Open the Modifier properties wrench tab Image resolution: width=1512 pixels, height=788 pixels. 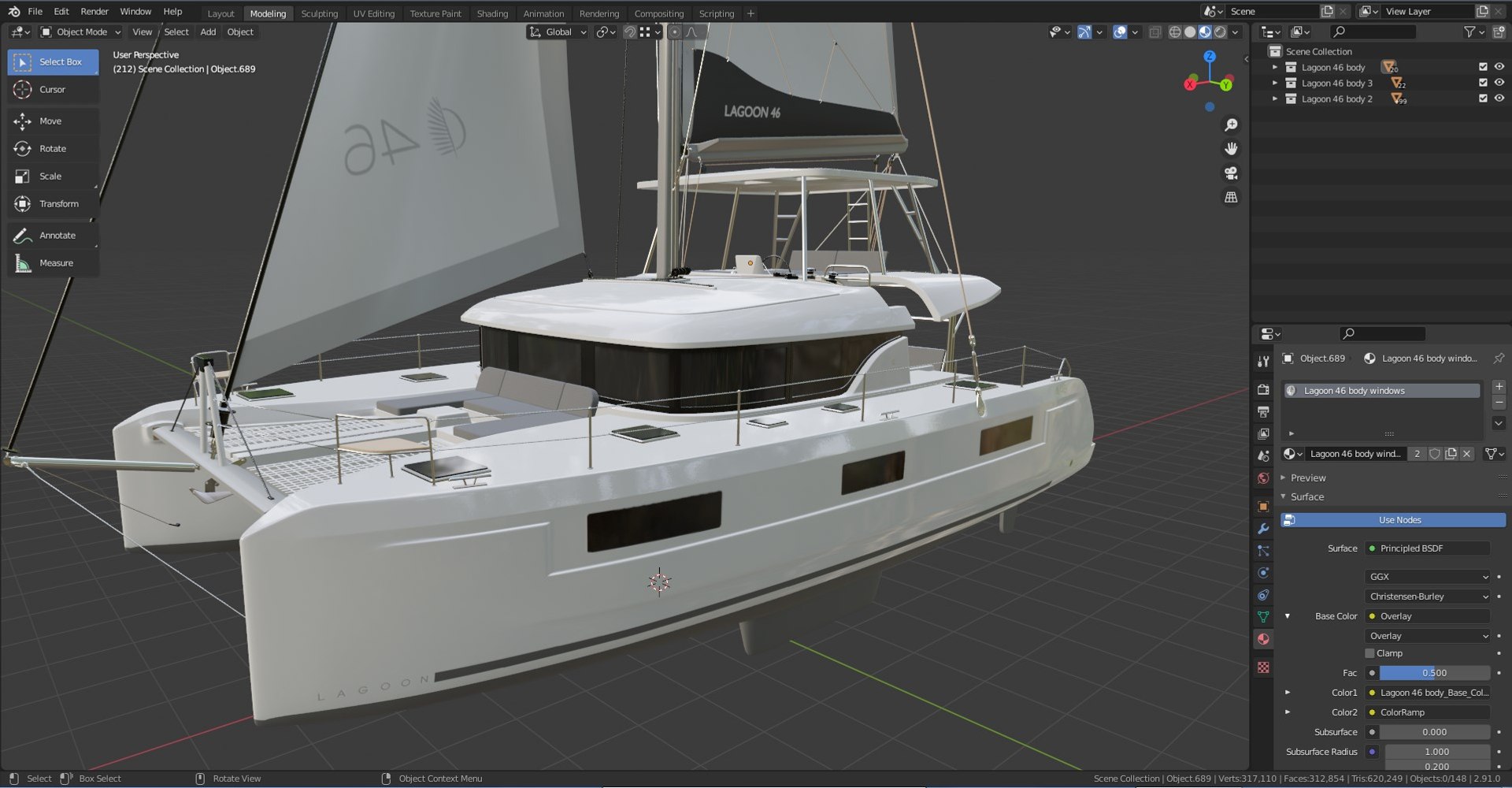pyautogui.click(x=1263, y=529)
